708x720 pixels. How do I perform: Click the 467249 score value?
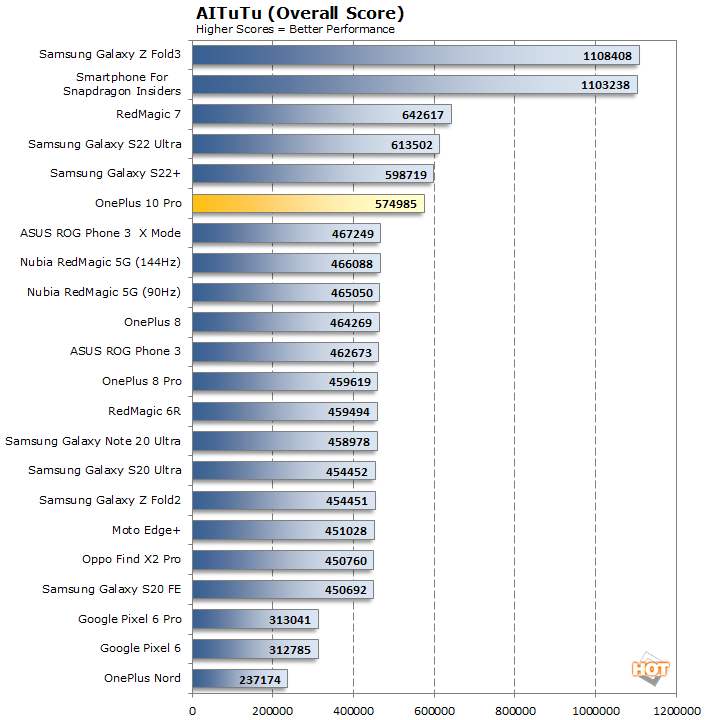(353, 234)
